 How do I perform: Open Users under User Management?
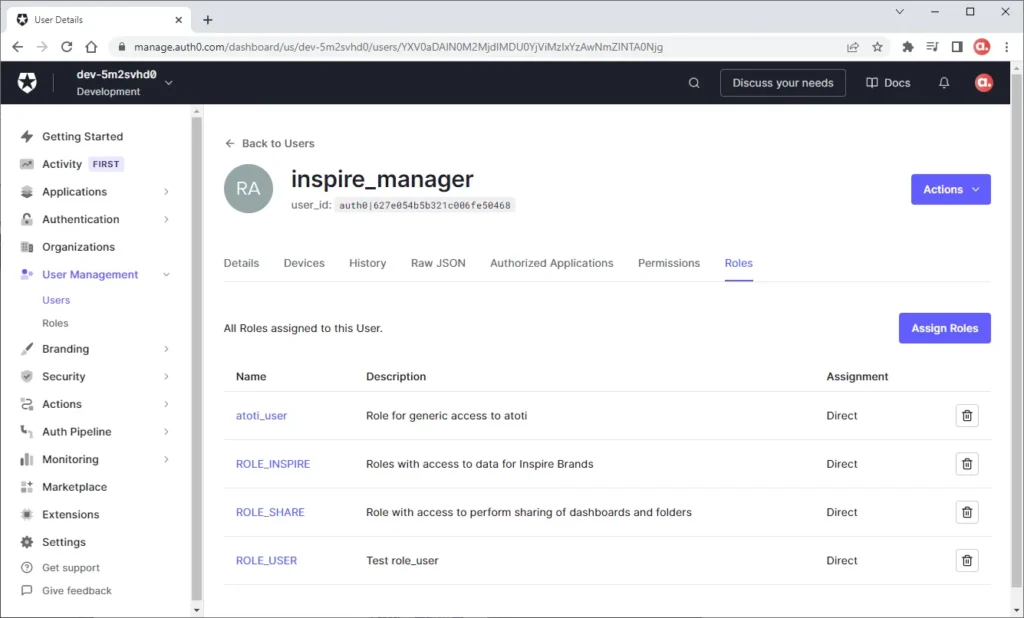(56, 301)
